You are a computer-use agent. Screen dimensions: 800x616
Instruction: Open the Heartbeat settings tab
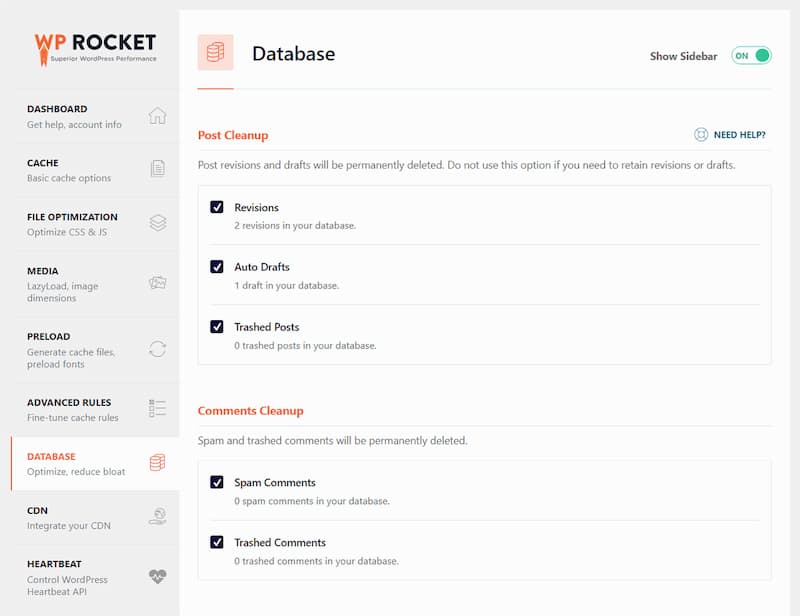95,577
